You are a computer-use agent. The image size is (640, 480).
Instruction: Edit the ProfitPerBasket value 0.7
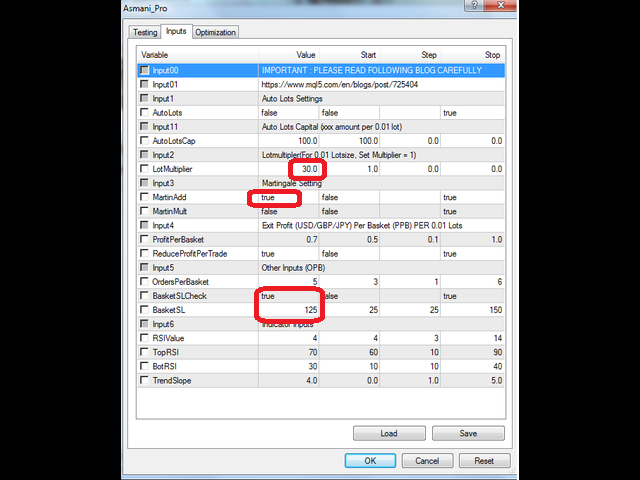[289, 240]
